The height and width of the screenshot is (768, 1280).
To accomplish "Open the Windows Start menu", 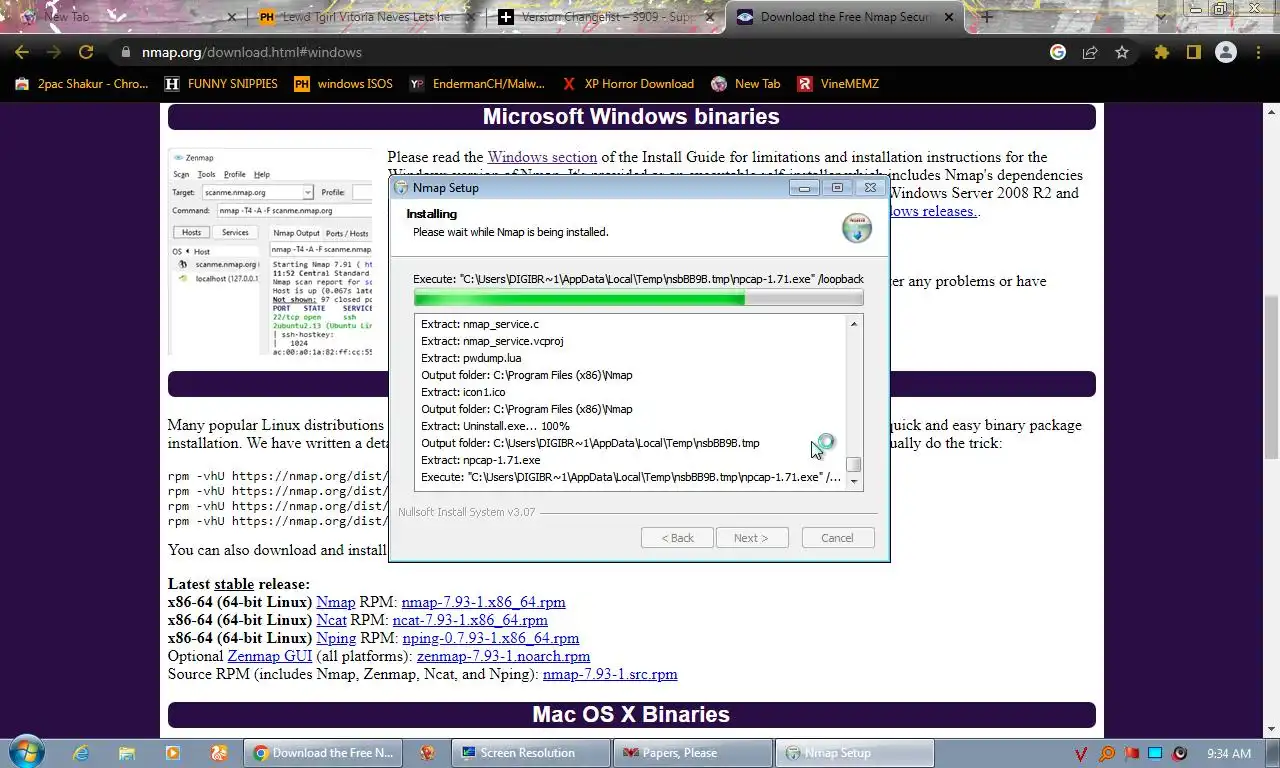I will pyautogui.click(x=26, y=753).
